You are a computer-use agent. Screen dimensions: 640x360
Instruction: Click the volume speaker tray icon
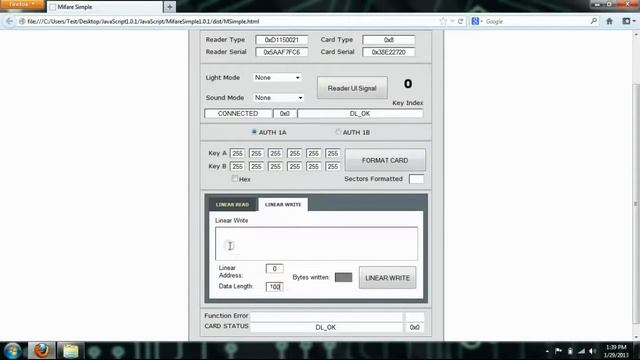click(x=592, y=351)
